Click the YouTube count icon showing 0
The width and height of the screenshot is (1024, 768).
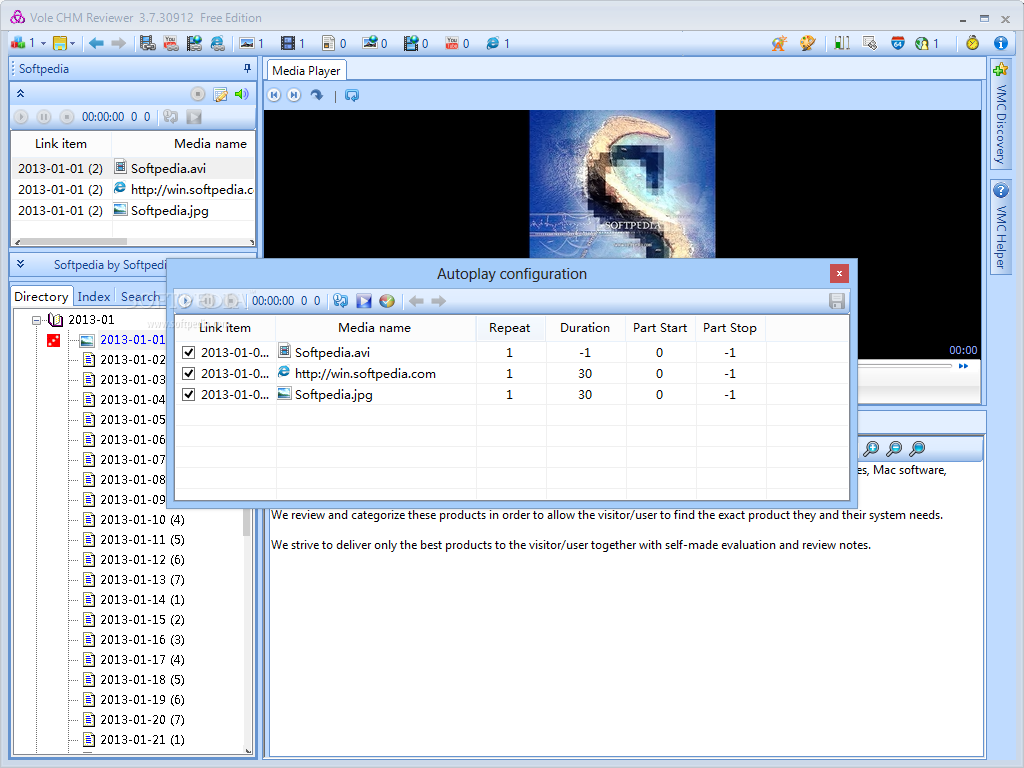tap(451, 43)
